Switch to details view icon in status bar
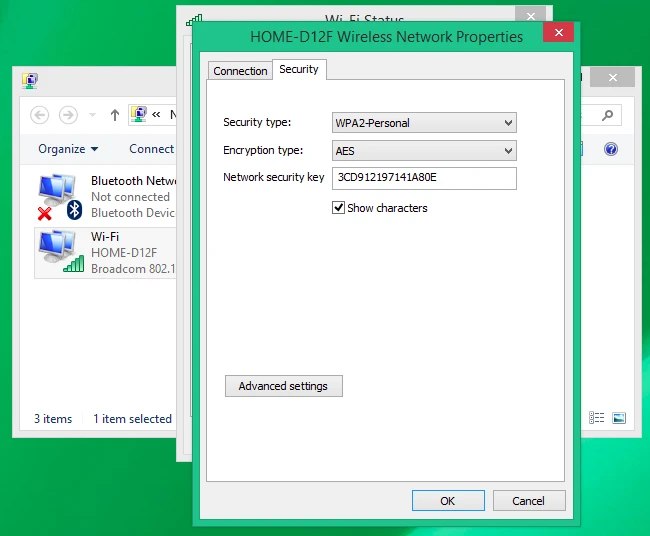Screen dimensions: 650x536 [x=597, y=418]
